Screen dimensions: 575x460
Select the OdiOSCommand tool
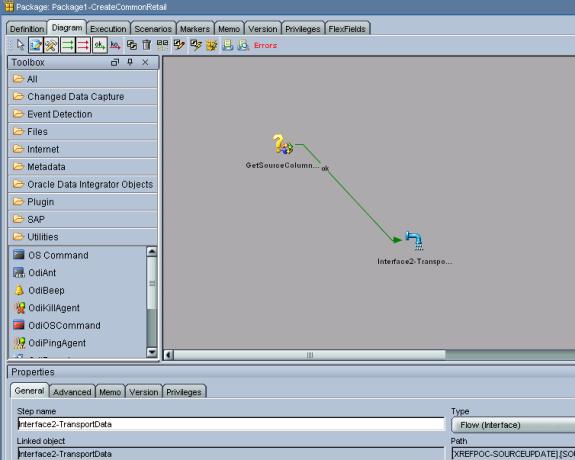(57, 325)
